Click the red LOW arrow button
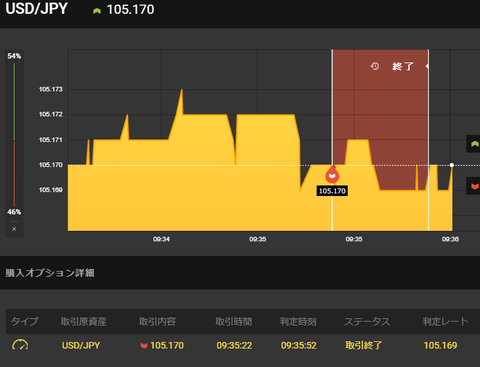480x367 pixels. click(474, 186)
